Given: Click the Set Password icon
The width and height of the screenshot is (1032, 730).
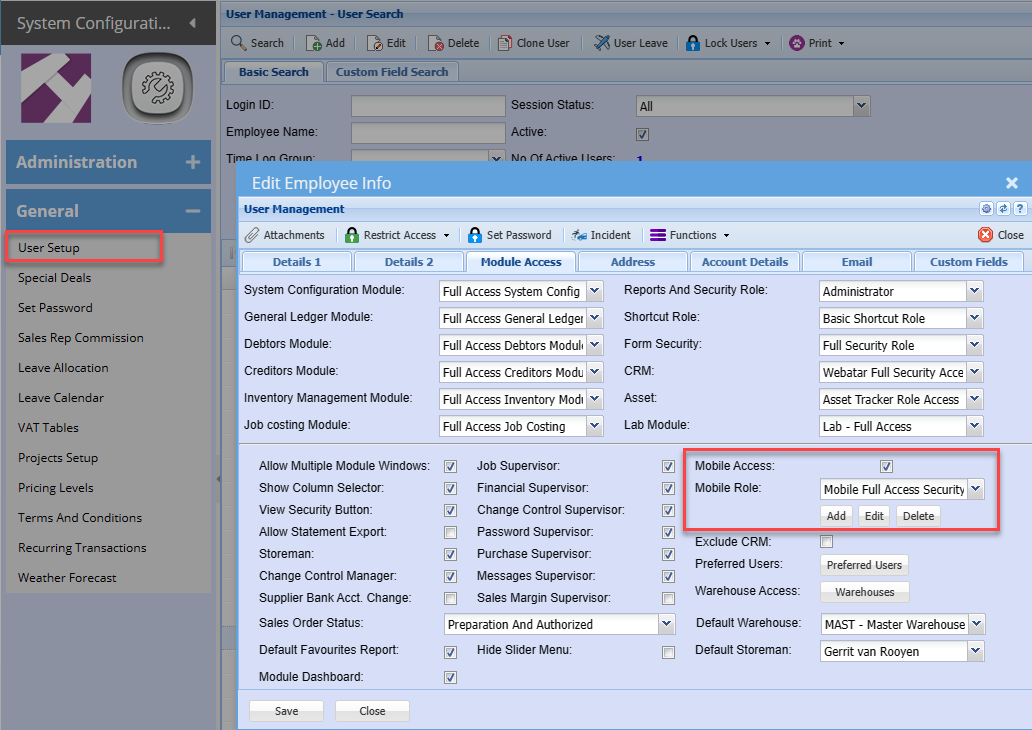Looking at the screenshot, I should pyautogui.click(x=475, y=235).
